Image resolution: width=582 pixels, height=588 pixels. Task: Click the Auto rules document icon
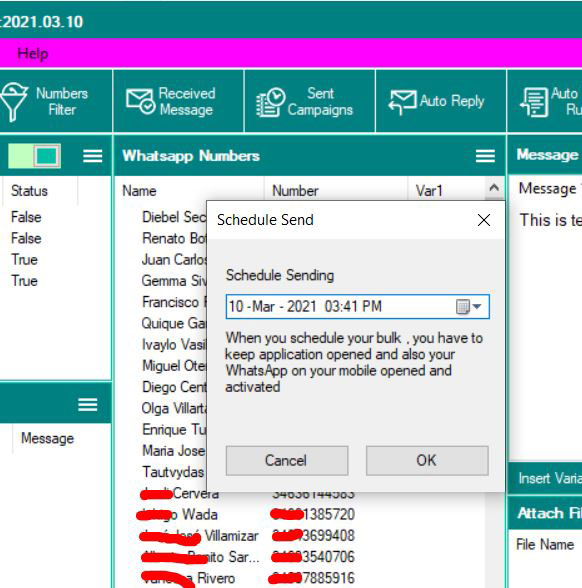tap(534, 102)
